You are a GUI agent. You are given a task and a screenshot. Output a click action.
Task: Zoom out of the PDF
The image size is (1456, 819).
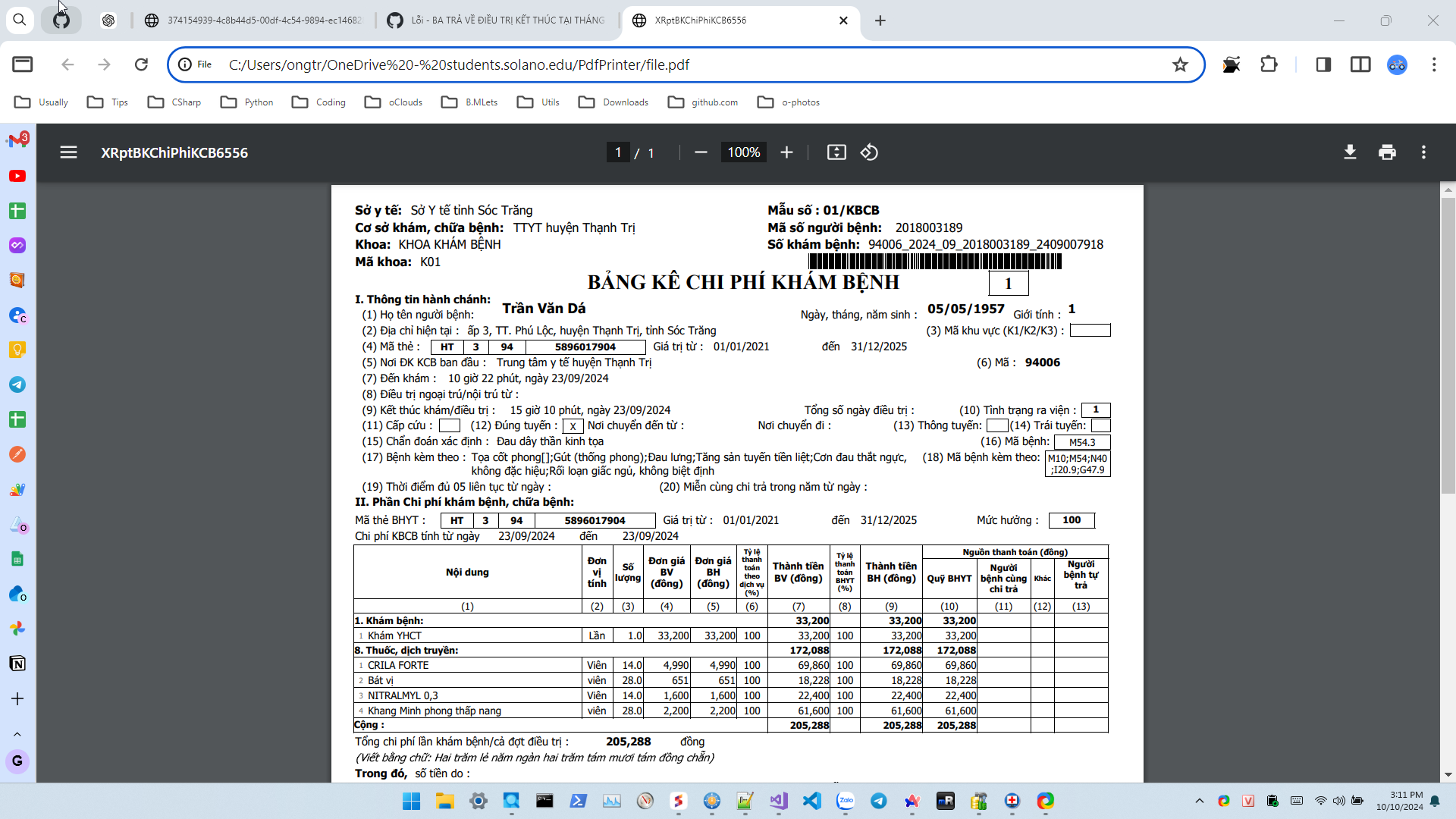click(x=701, y=152)
